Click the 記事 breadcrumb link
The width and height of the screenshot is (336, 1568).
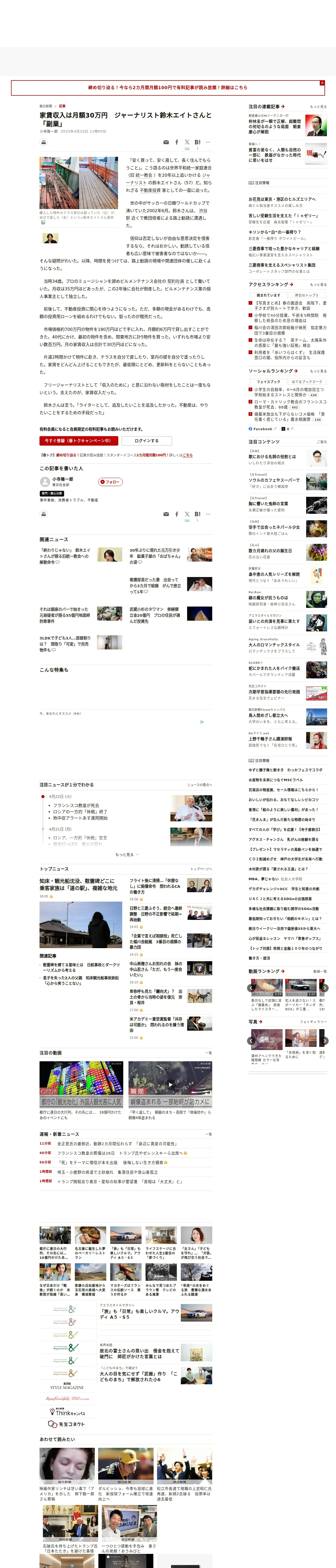(x=62, y=106)
